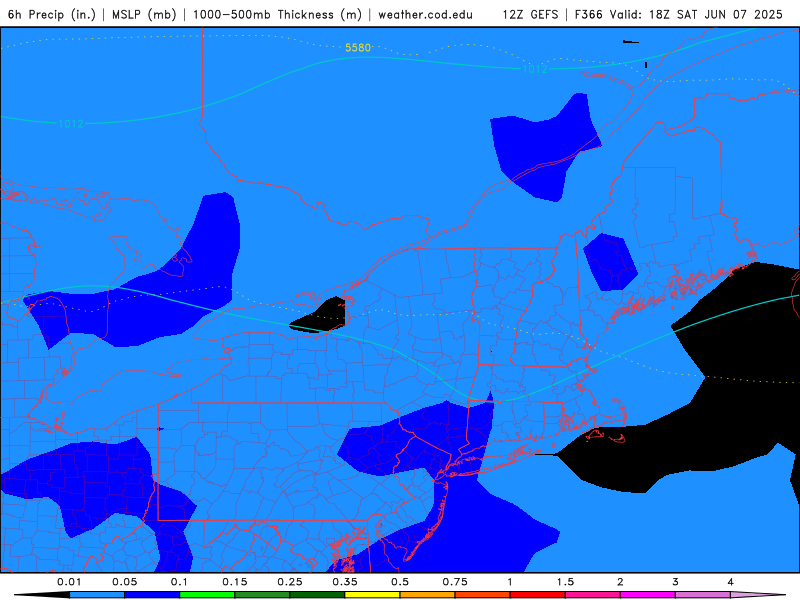Click the 1012 isobar label right of 5580
Screen dimensions: 800x600
pos(535,68)
